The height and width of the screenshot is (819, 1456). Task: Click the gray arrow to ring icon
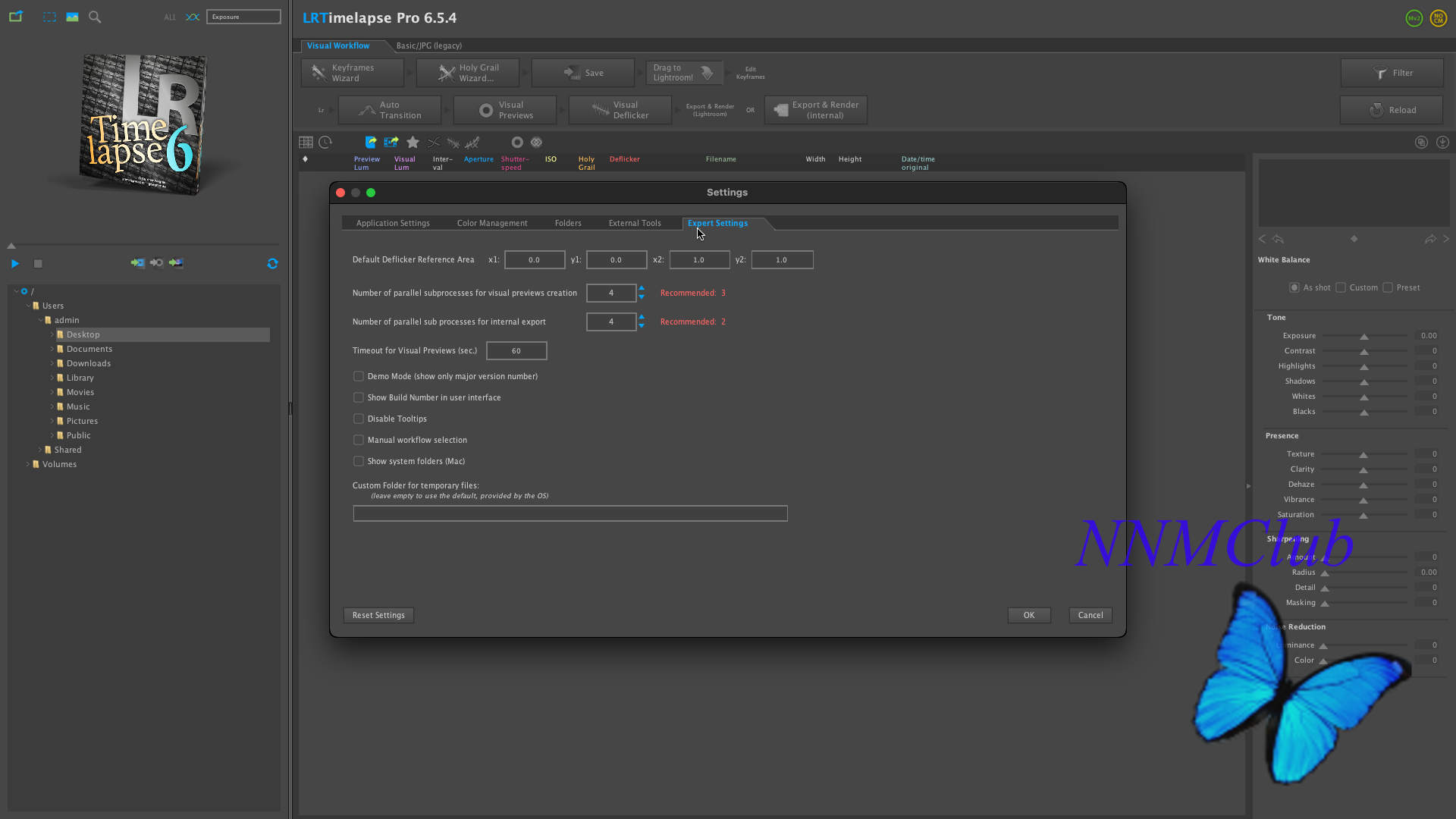tap(156, 262)
